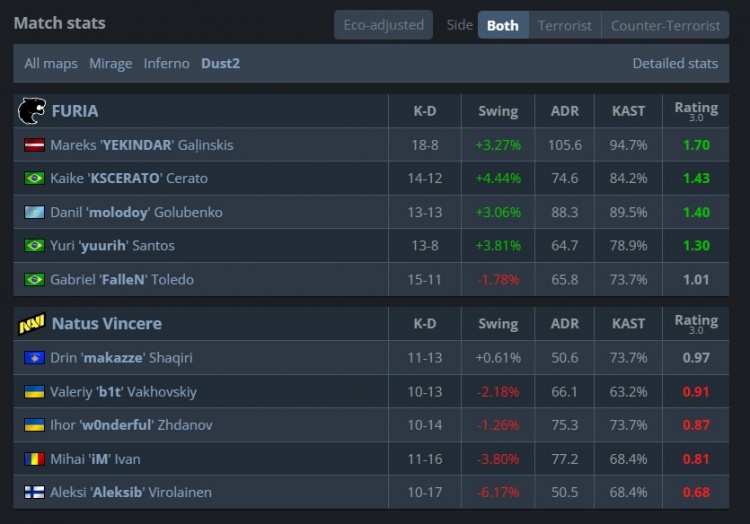The width and height of the screenshot is (750, 524).
Task: Click the FURIA Swing column header
Action: 498,111
